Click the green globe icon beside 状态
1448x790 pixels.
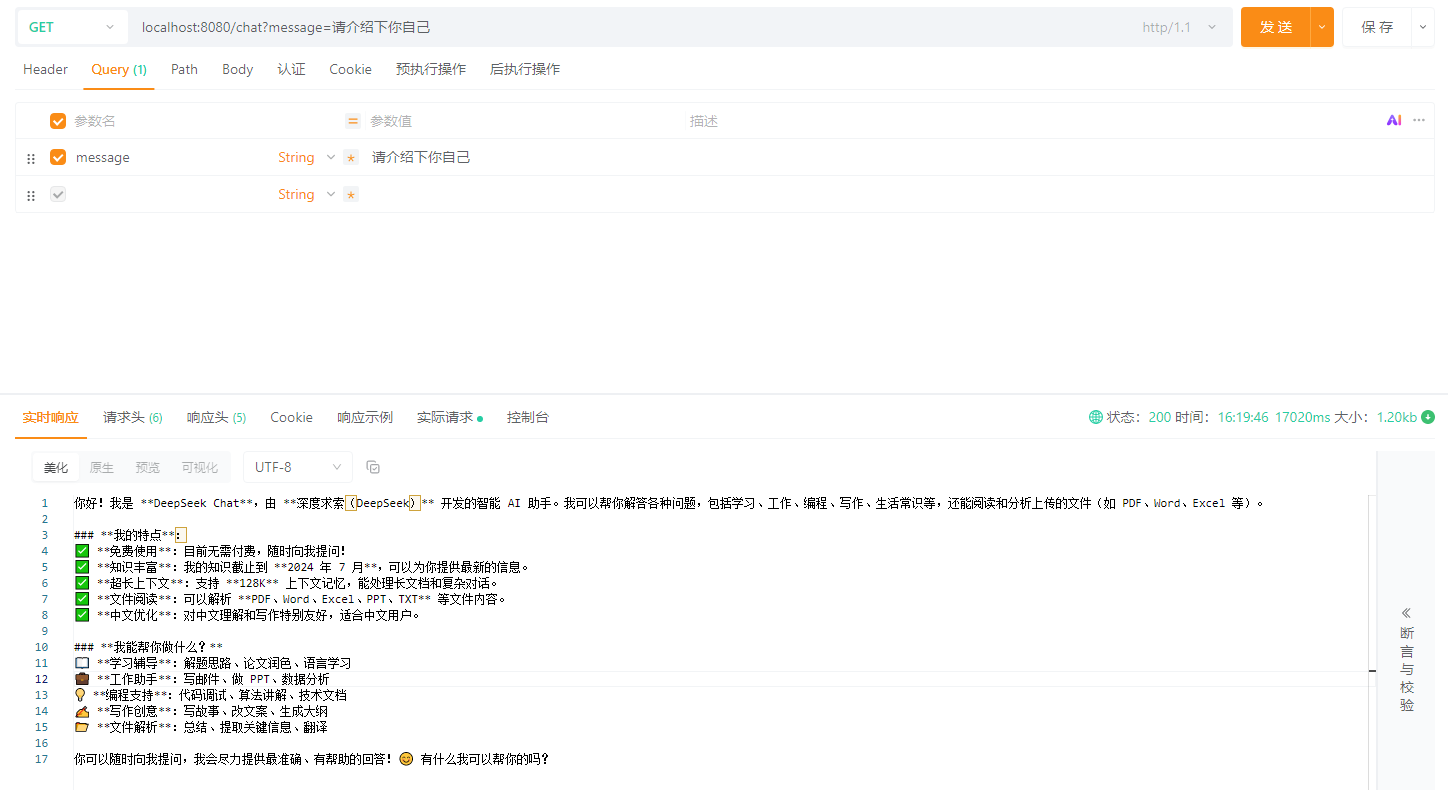point(1096,417)
